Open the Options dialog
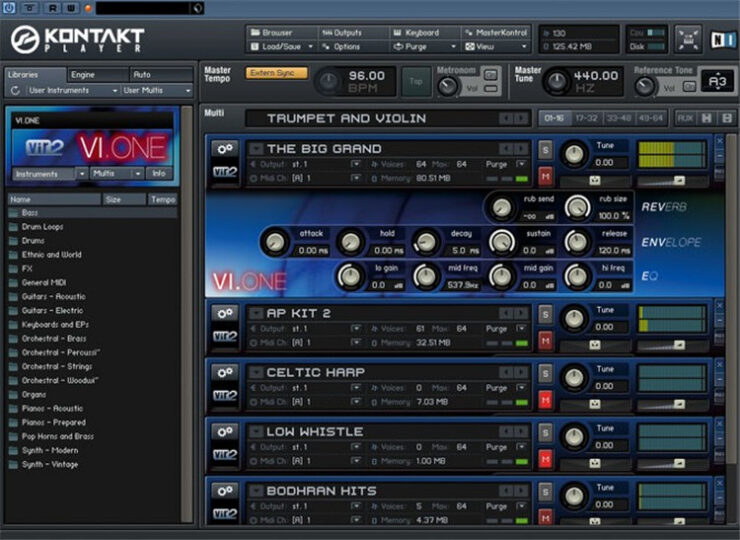This screenshot has width=740, height=540. pos(341,47)
